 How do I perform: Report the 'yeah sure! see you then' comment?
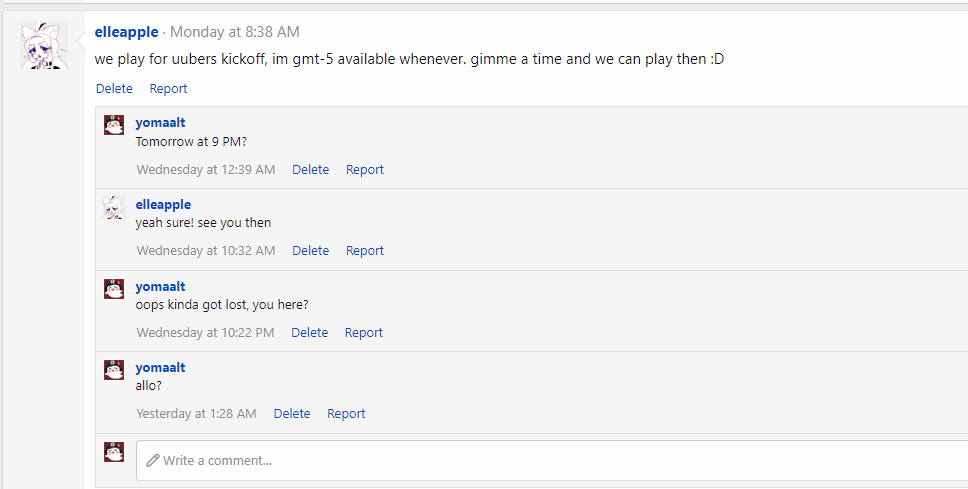point(365,251)
